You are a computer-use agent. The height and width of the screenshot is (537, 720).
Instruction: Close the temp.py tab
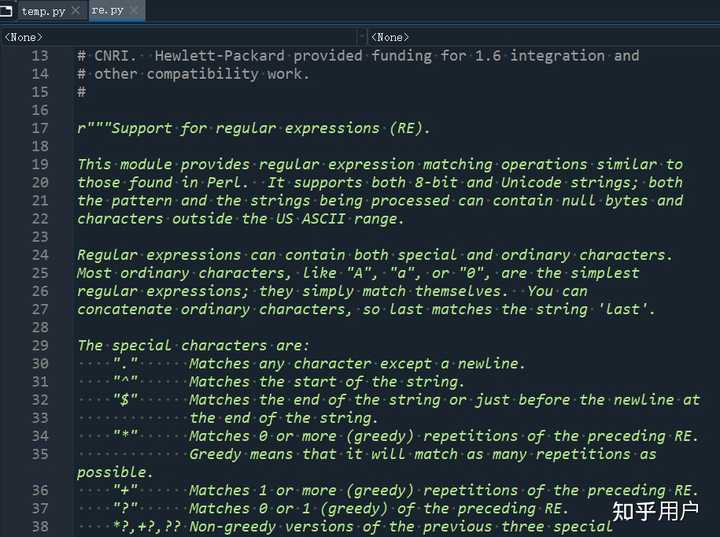point(76,11)
